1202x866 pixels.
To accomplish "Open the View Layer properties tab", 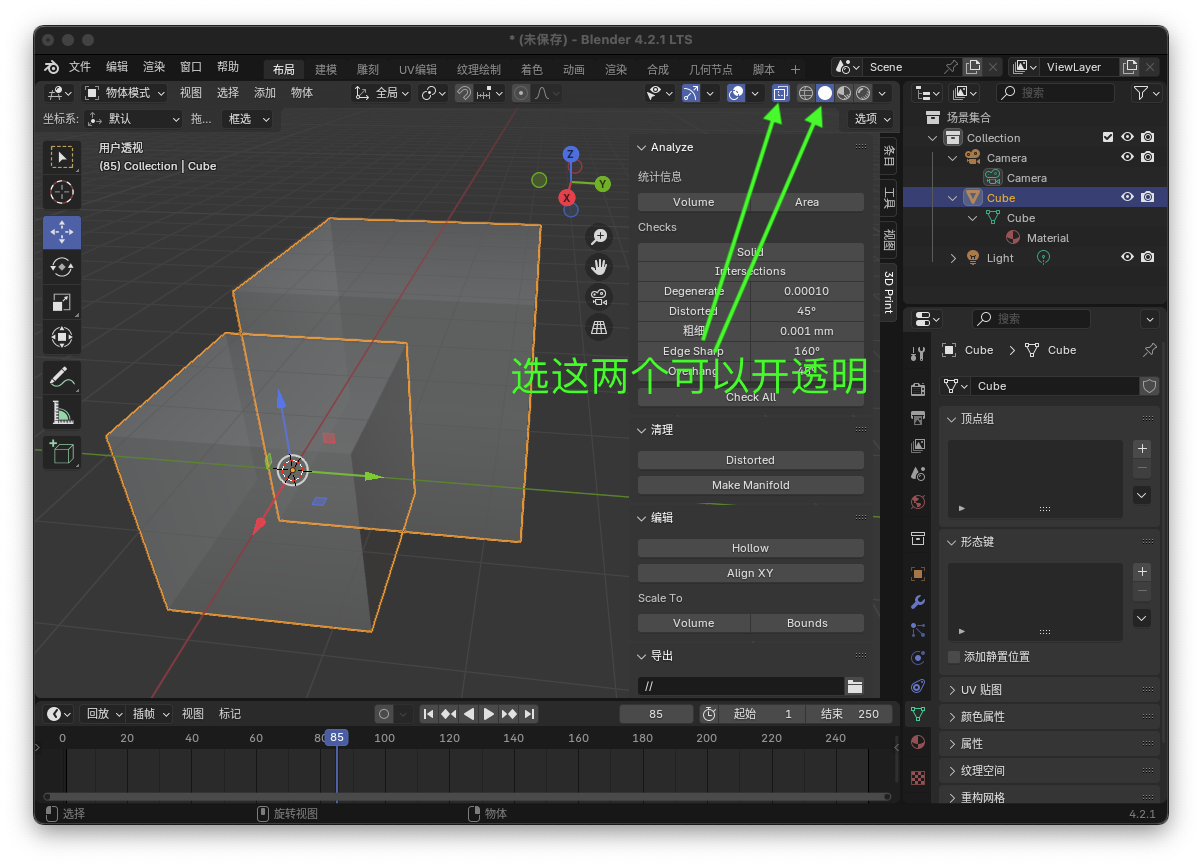I will pyautogui.click(x=918, y=445).
